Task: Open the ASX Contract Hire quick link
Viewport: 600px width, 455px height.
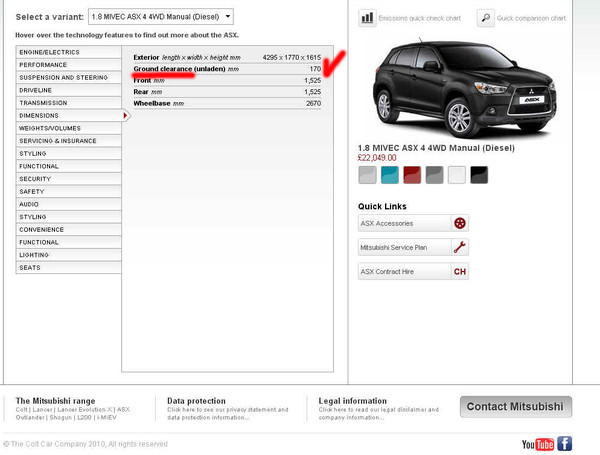Action: 413,271
